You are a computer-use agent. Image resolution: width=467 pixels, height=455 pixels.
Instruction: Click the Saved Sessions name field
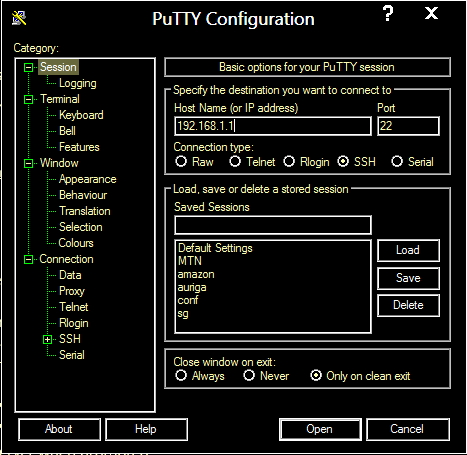273,225
